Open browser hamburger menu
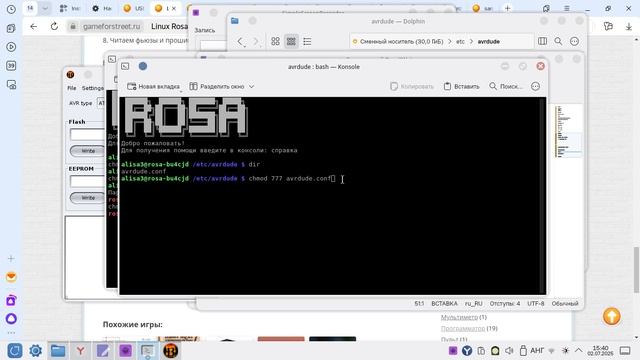Image resolution: width=640 pixels, height=360 pixels. coord(567,8)
